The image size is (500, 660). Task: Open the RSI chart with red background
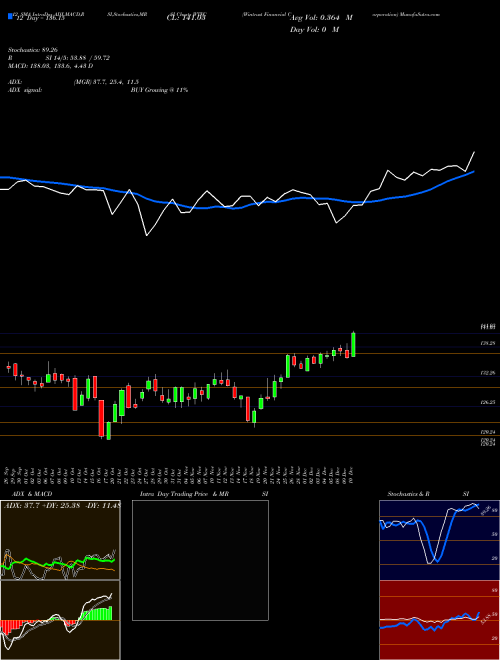click(x=439, y=620)
